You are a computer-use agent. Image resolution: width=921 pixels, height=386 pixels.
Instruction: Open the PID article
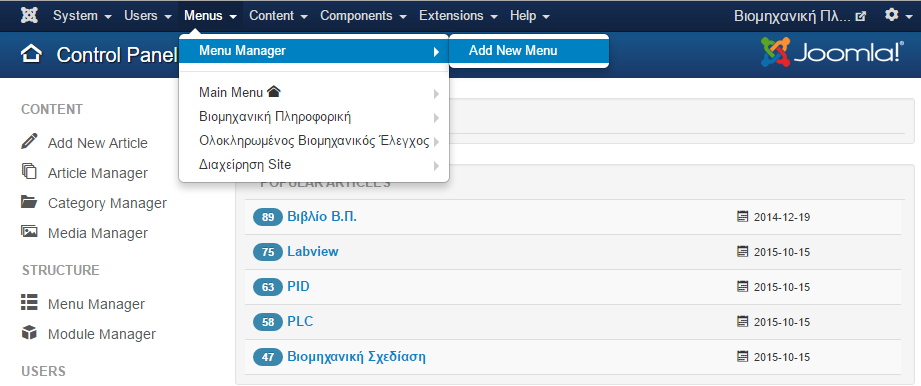point(298,287)
